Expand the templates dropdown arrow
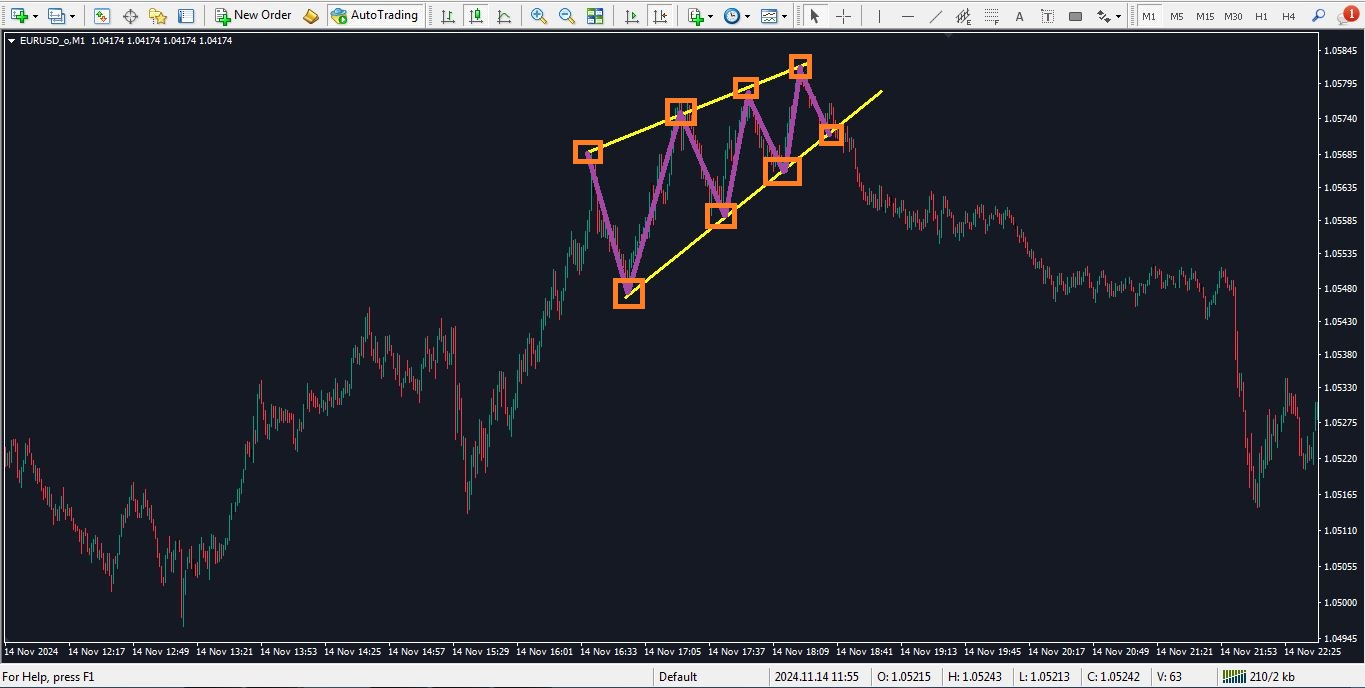Screen dimensions: 1365x688 click(x=785, y=17)
